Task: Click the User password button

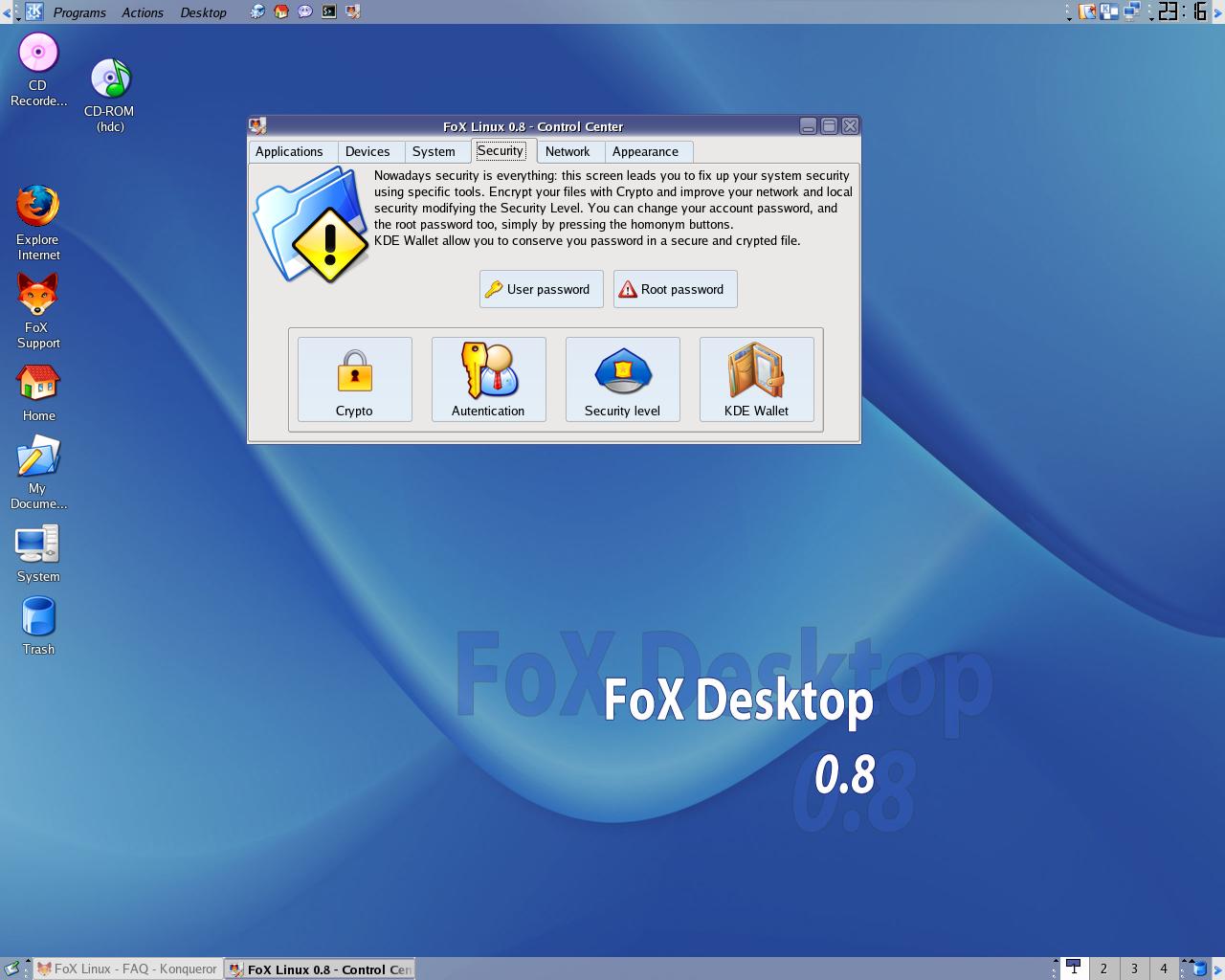Action: click(x=542, y=289)
